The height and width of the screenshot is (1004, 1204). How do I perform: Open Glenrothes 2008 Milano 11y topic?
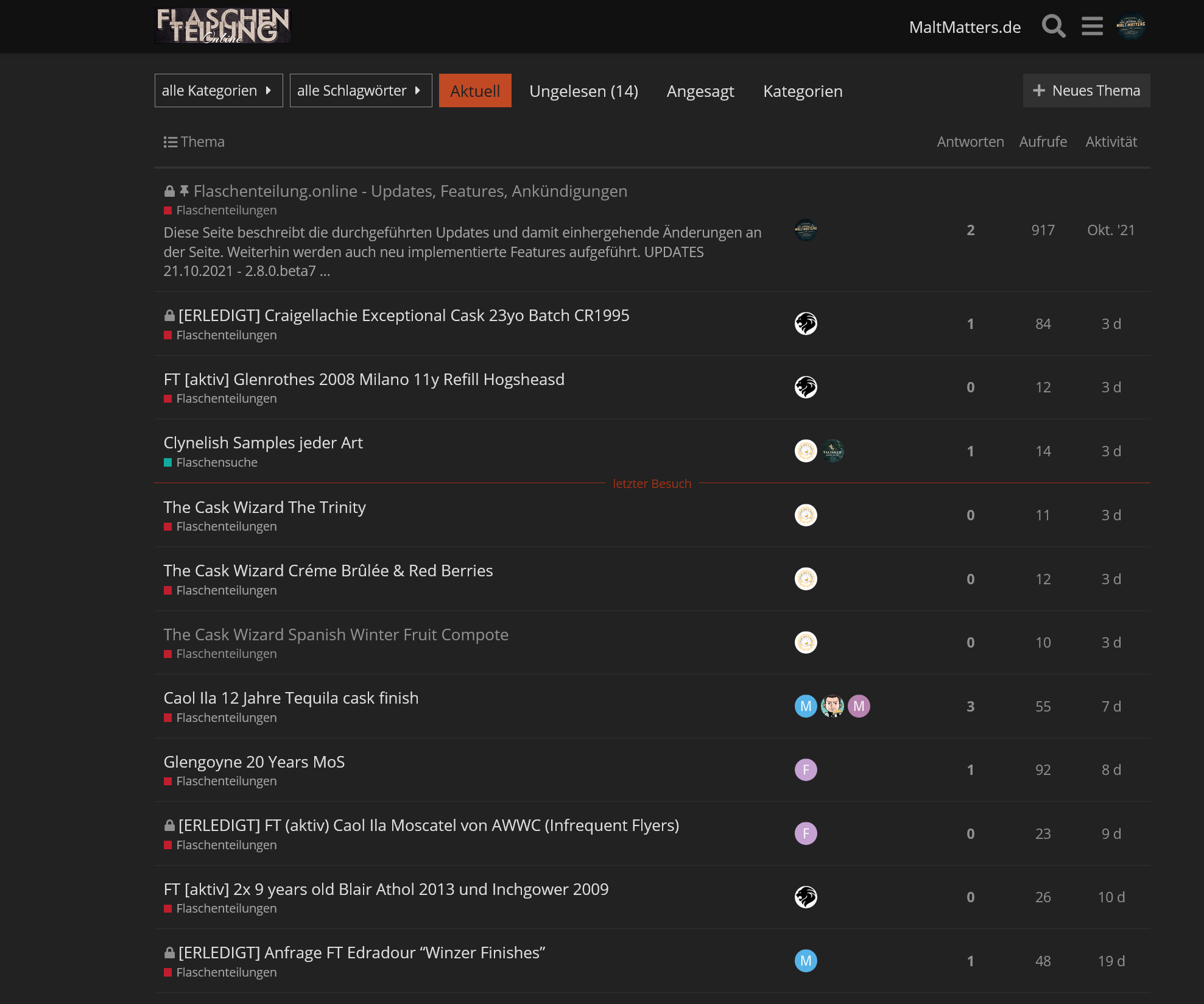click(x=364, y=380)
